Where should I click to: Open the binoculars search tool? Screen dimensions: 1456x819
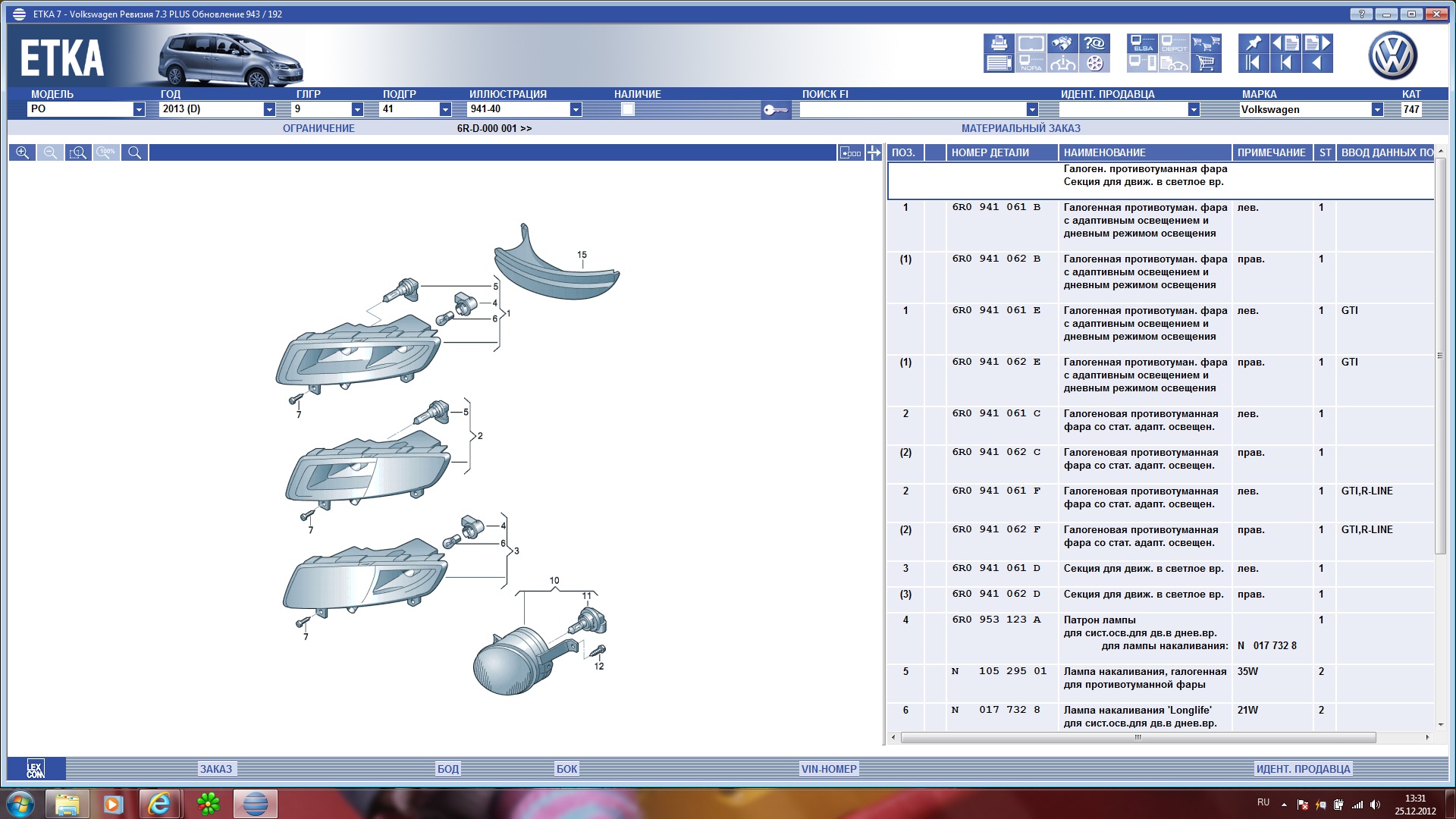pyautogui.click(x=1062, y=43)
